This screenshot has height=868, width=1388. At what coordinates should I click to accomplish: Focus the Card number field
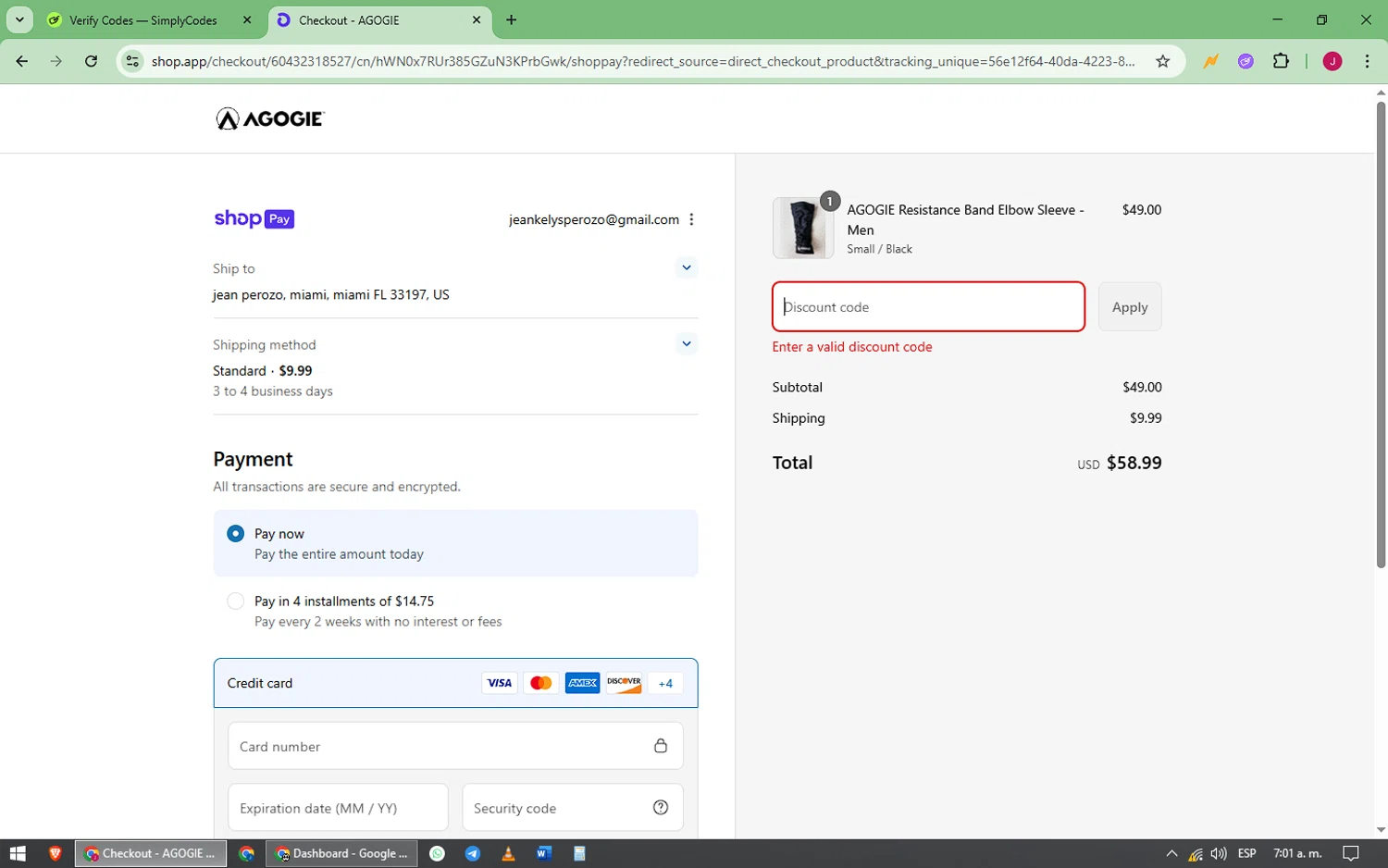[x=455, y=746]
